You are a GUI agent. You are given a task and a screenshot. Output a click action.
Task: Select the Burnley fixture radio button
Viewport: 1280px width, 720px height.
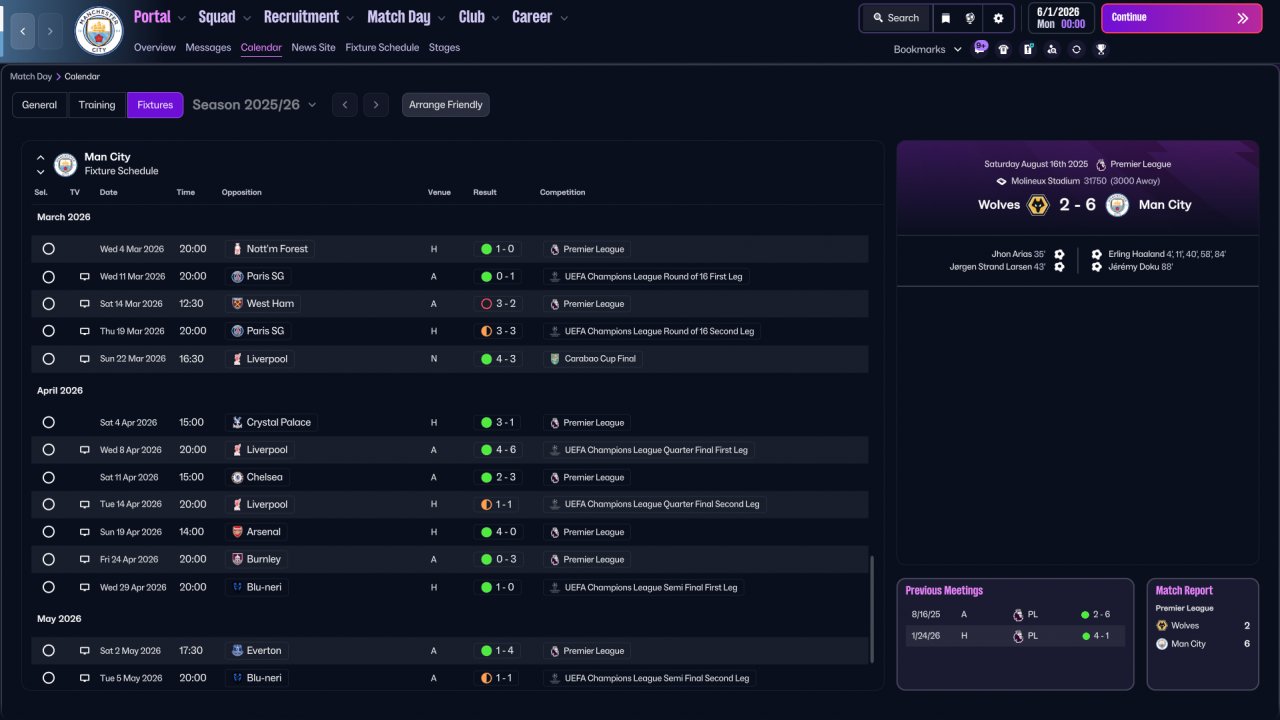[x=48, y=560]
